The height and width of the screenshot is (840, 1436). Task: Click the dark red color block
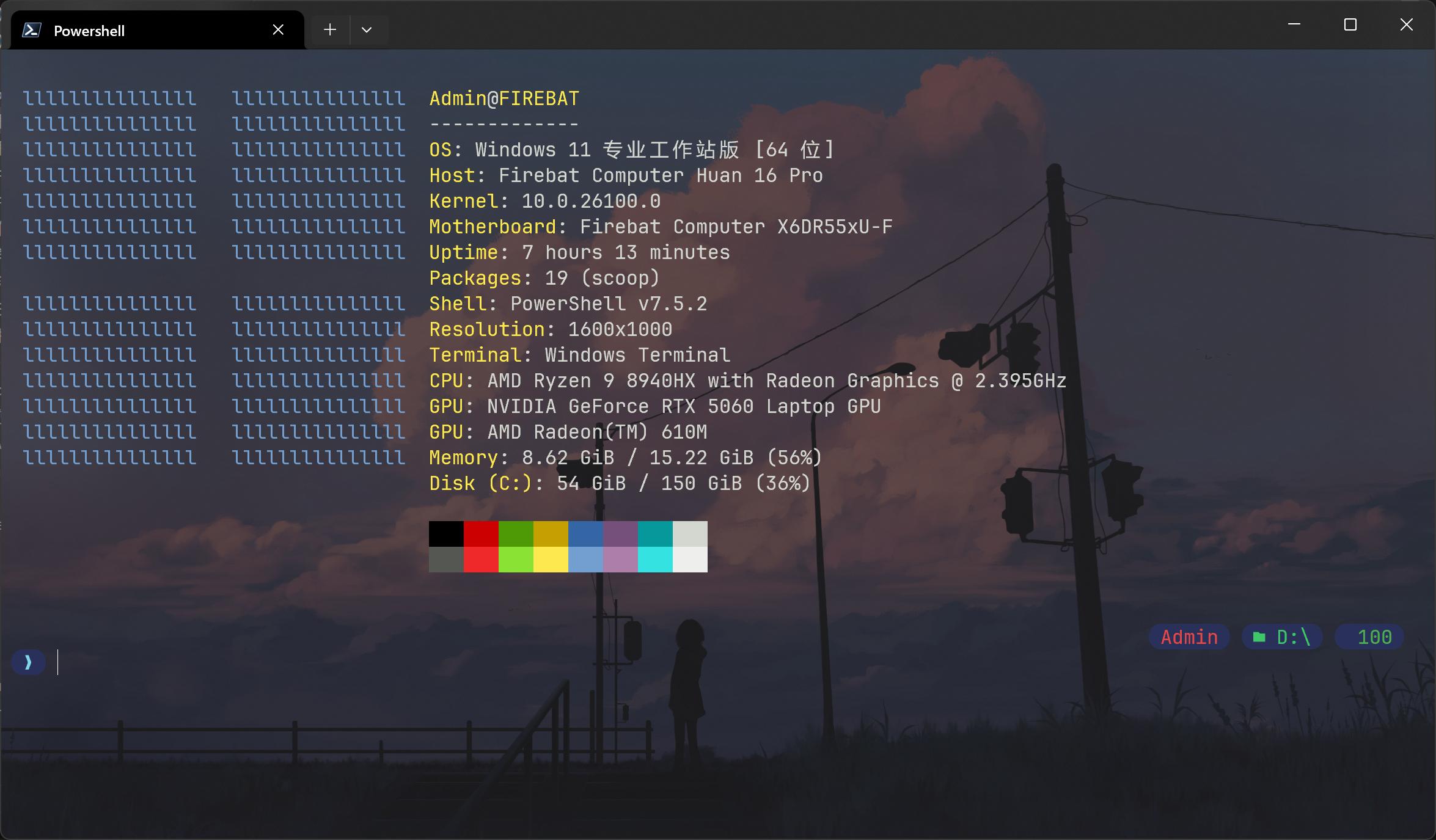pos(481,534)
